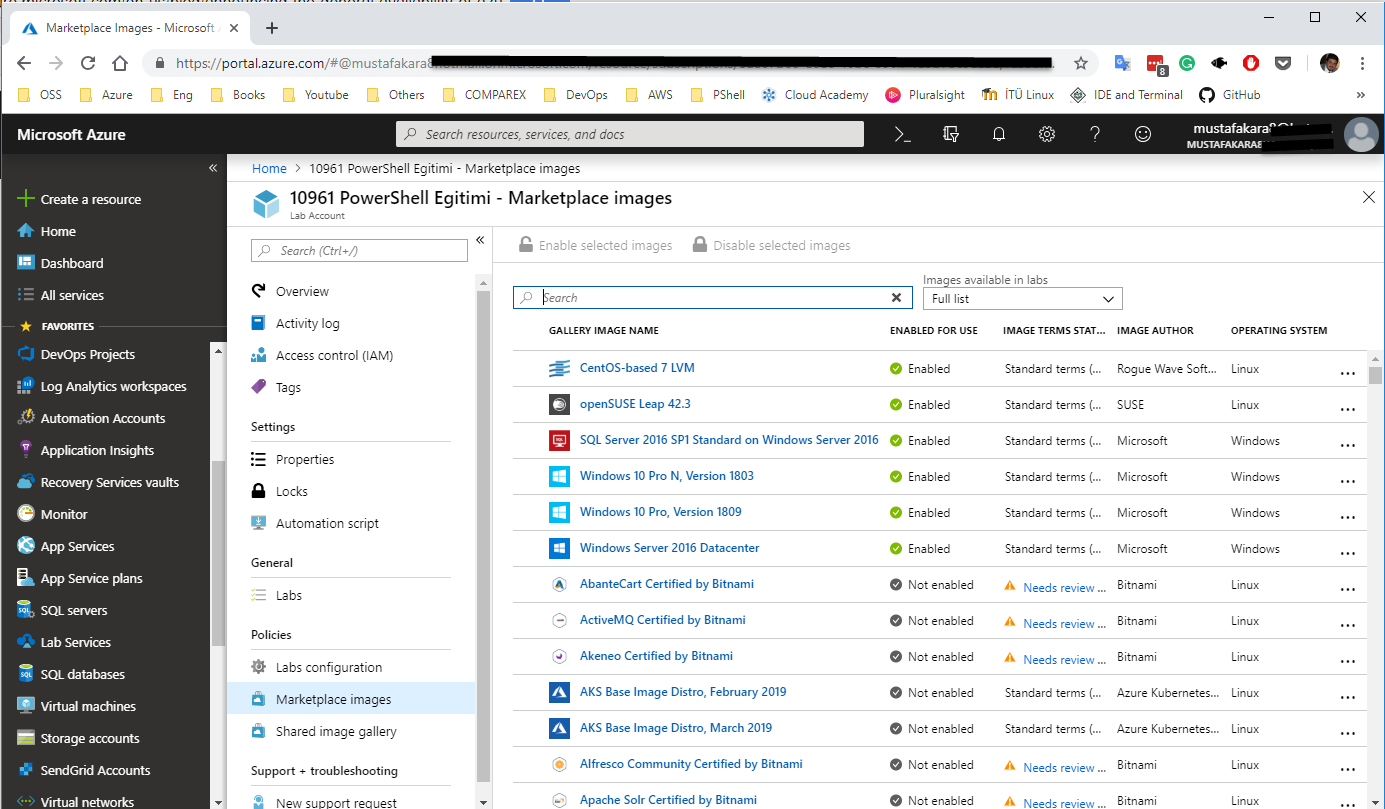Open CentOS-based 7 LVM image link
1385x809 pixels.
coord(637,368)
